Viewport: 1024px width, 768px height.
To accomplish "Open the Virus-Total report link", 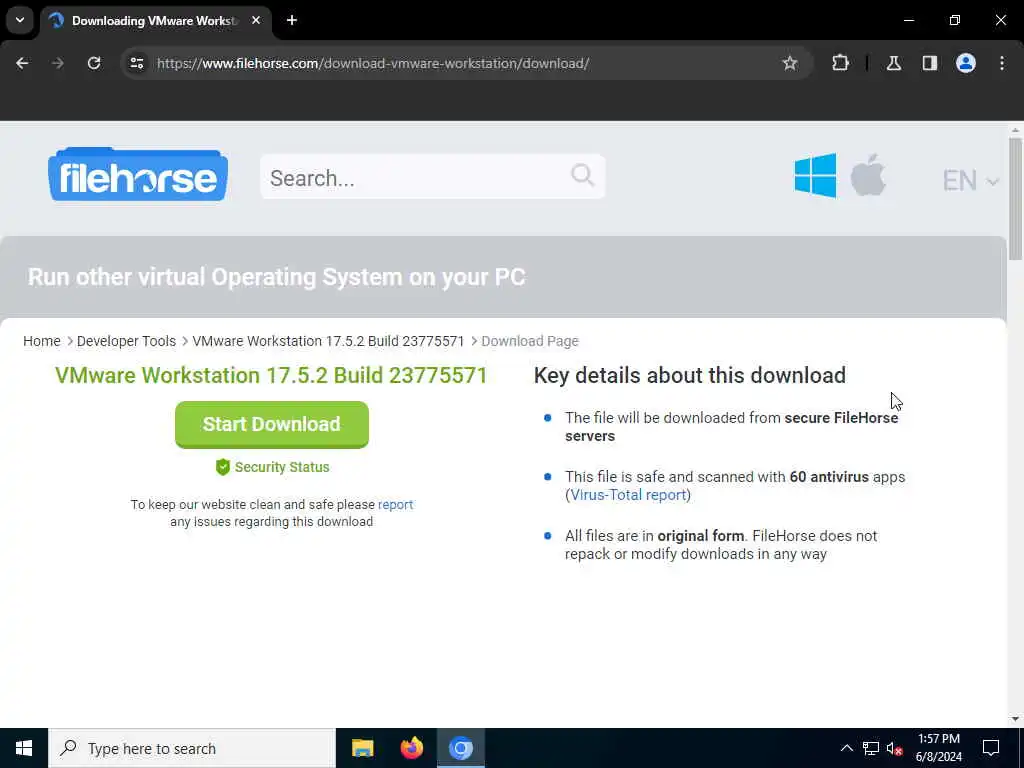I will click(628, 494).
